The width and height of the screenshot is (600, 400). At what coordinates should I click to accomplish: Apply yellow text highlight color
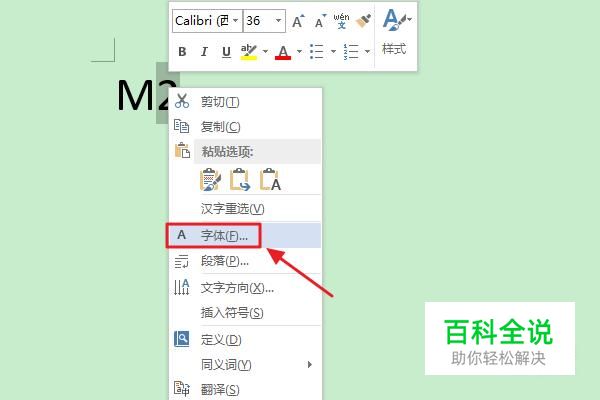coord(248,51)
